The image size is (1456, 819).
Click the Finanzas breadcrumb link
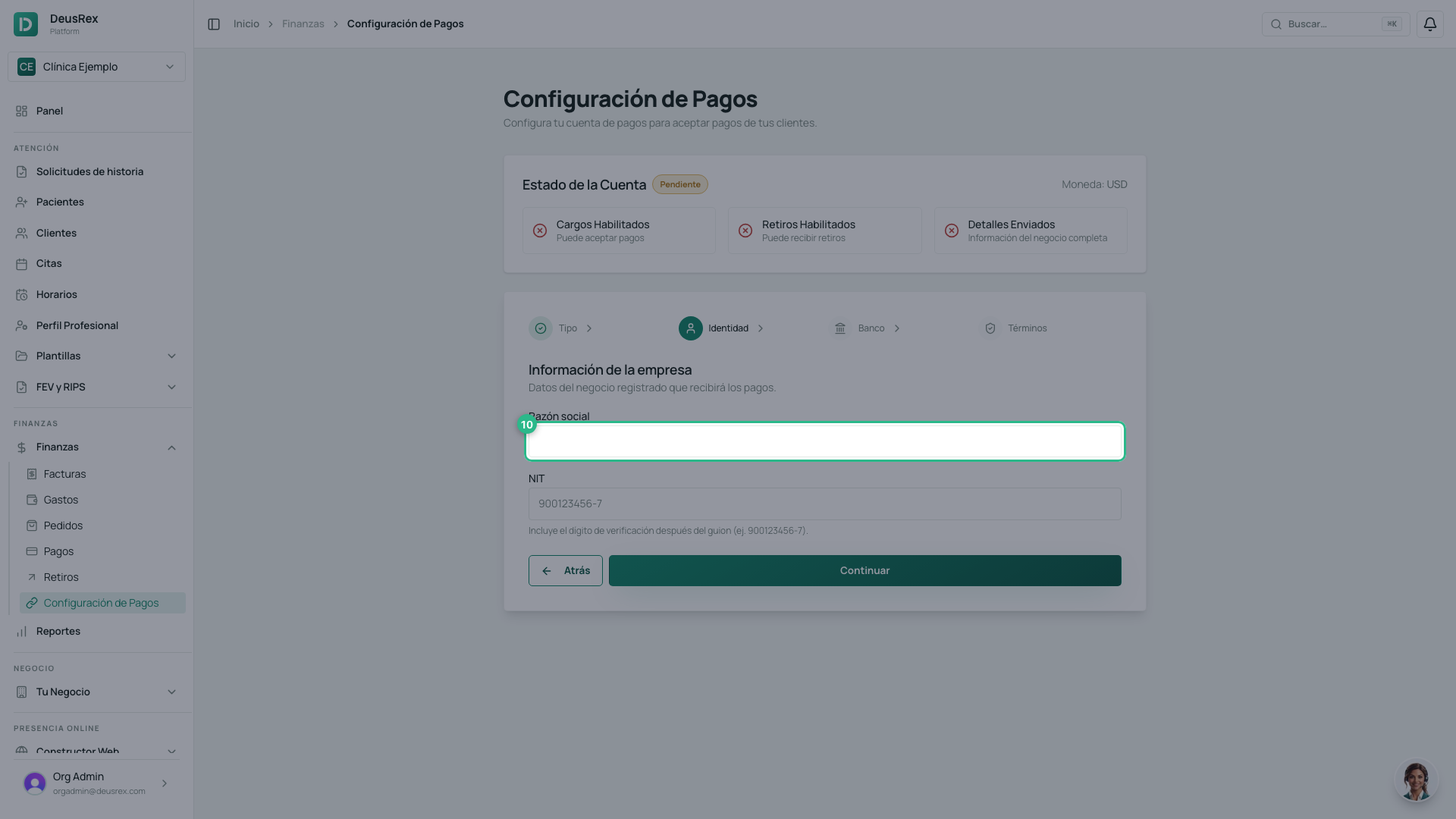tap(303, 24)
